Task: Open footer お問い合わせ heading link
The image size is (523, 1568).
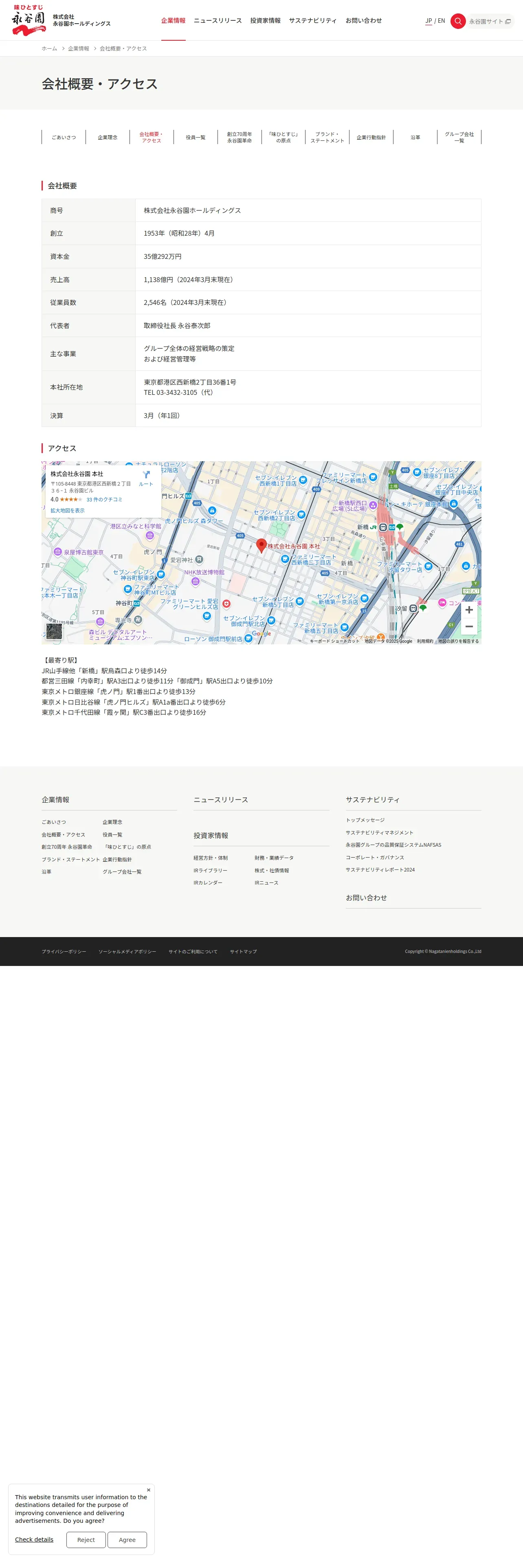Action: click(367, 898)
